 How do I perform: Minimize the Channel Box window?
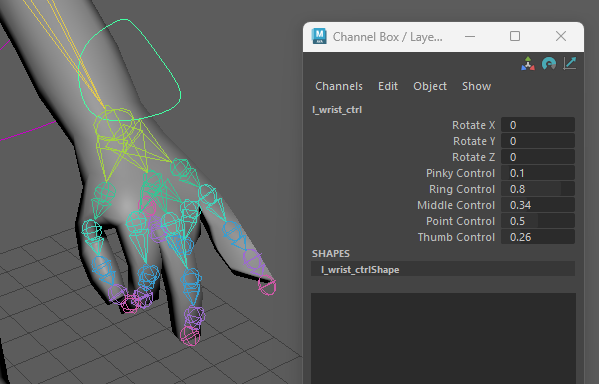point(470,37)
